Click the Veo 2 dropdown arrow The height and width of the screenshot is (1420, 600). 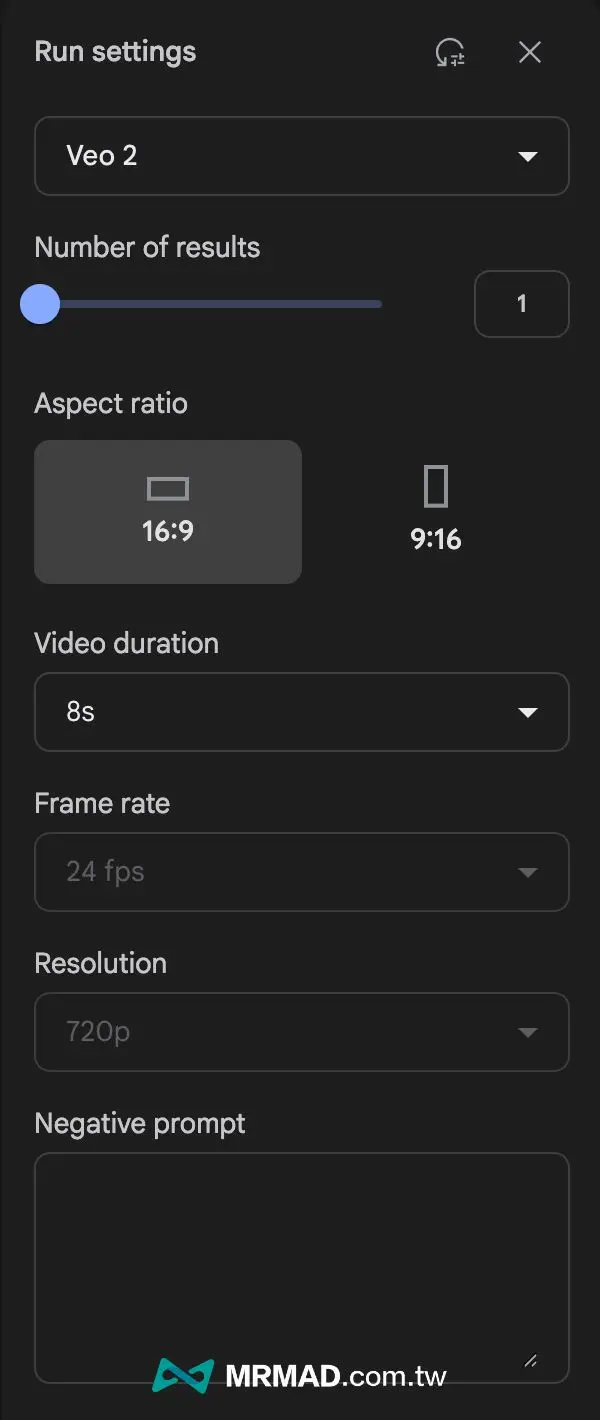pyautogui.click(x=527, y=156)
